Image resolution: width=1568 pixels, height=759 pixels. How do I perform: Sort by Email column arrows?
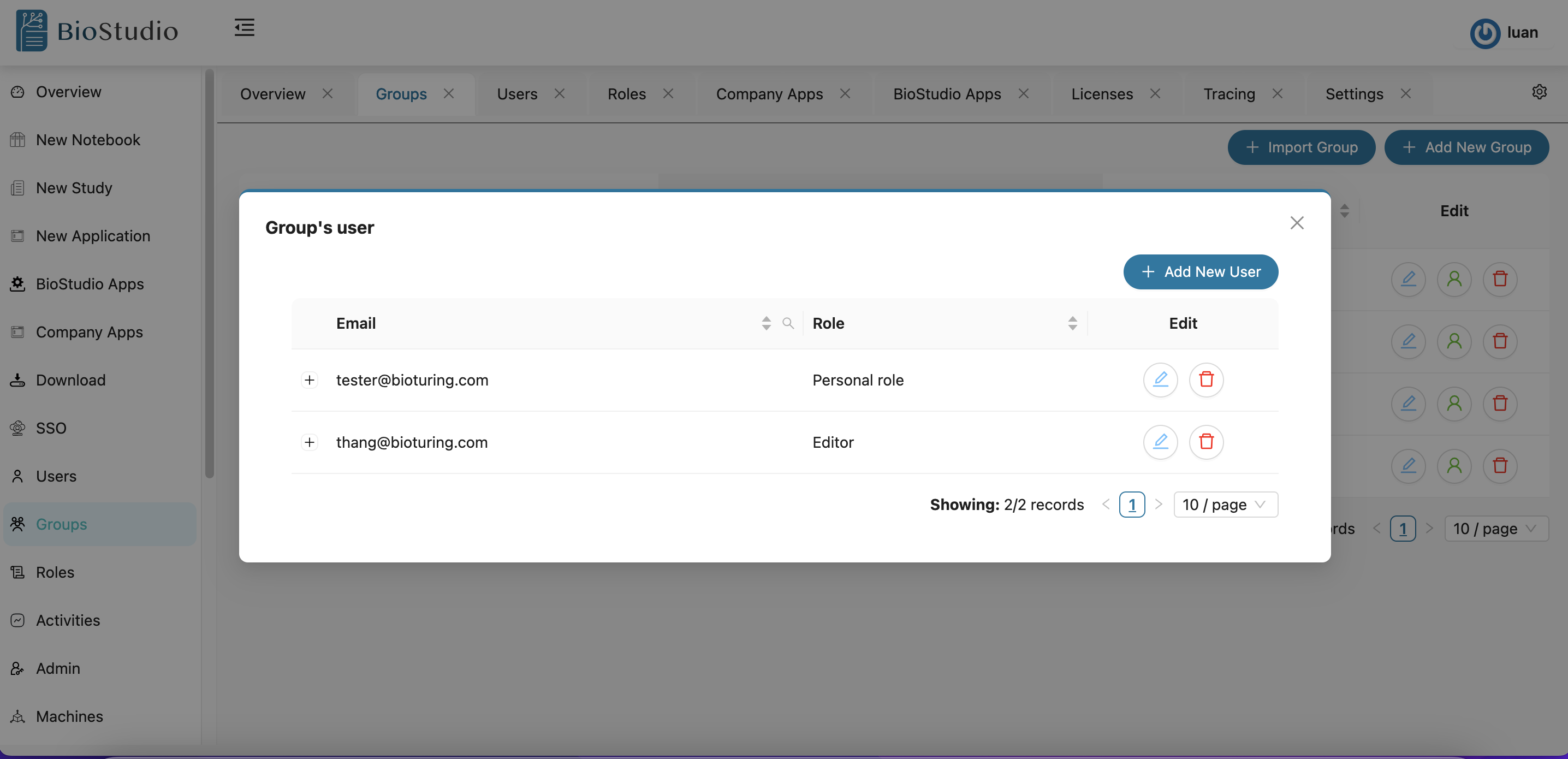tap(766, 323)
